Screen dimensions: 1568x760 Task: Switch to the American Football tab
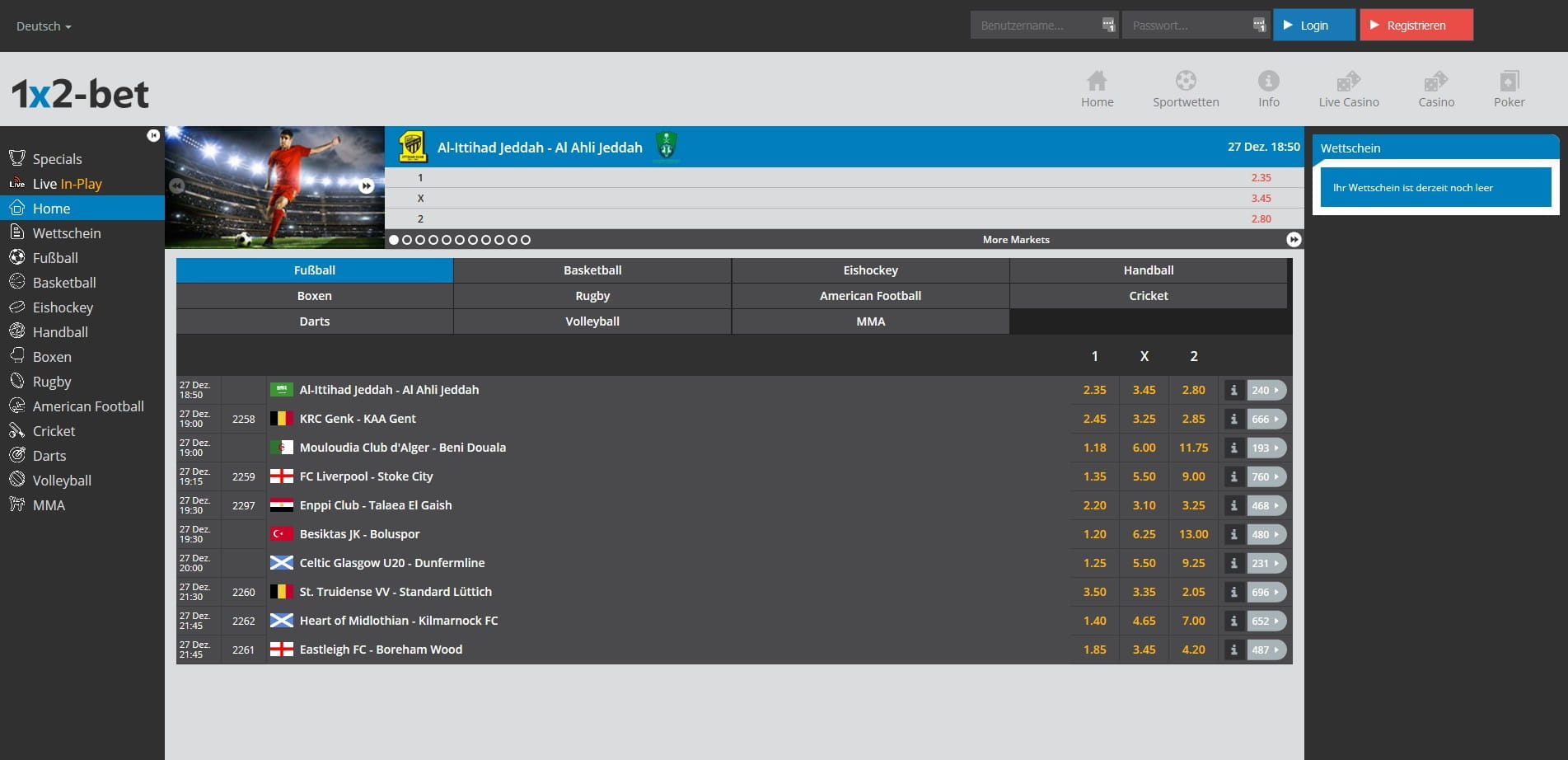coord(870,296)
